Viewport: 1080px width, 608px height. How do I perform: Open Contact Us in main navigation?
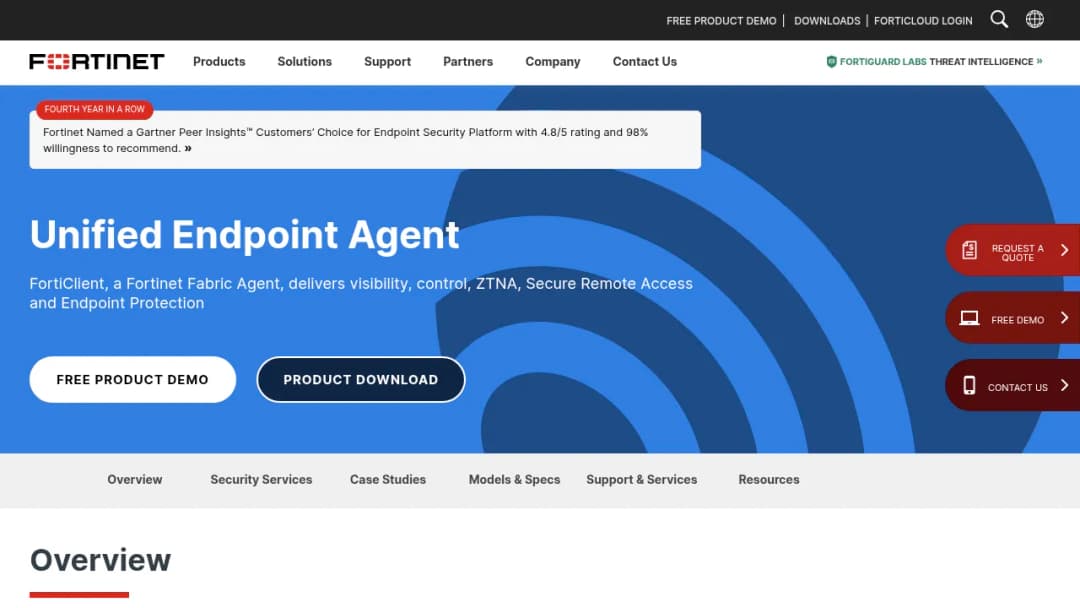click(645, 61)
